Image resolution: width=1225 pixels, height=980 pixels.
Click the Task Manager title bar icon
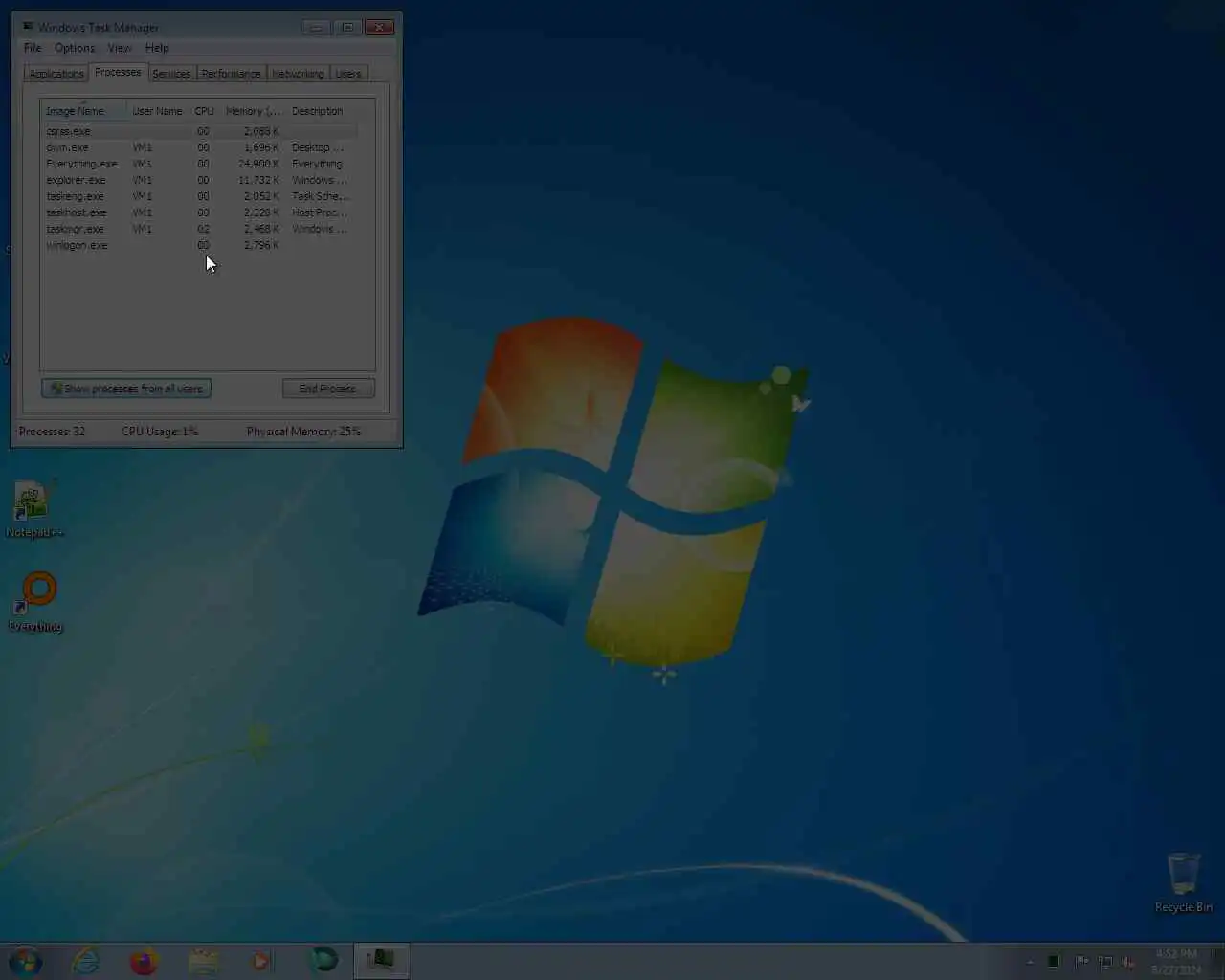(28, 27)
